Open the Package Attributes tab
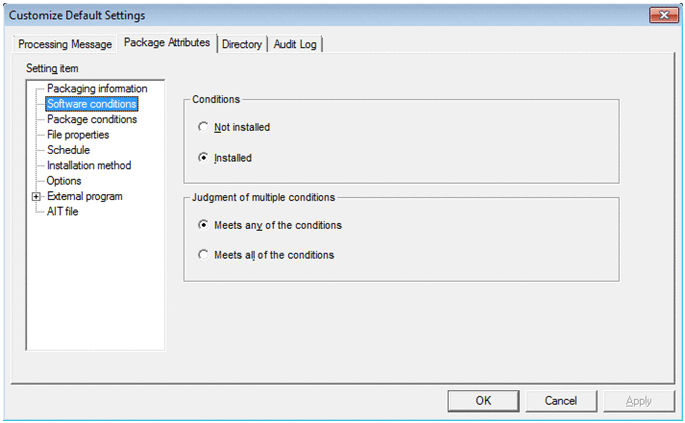Screen dimensions: 685x423 click(x=166, y=43)
